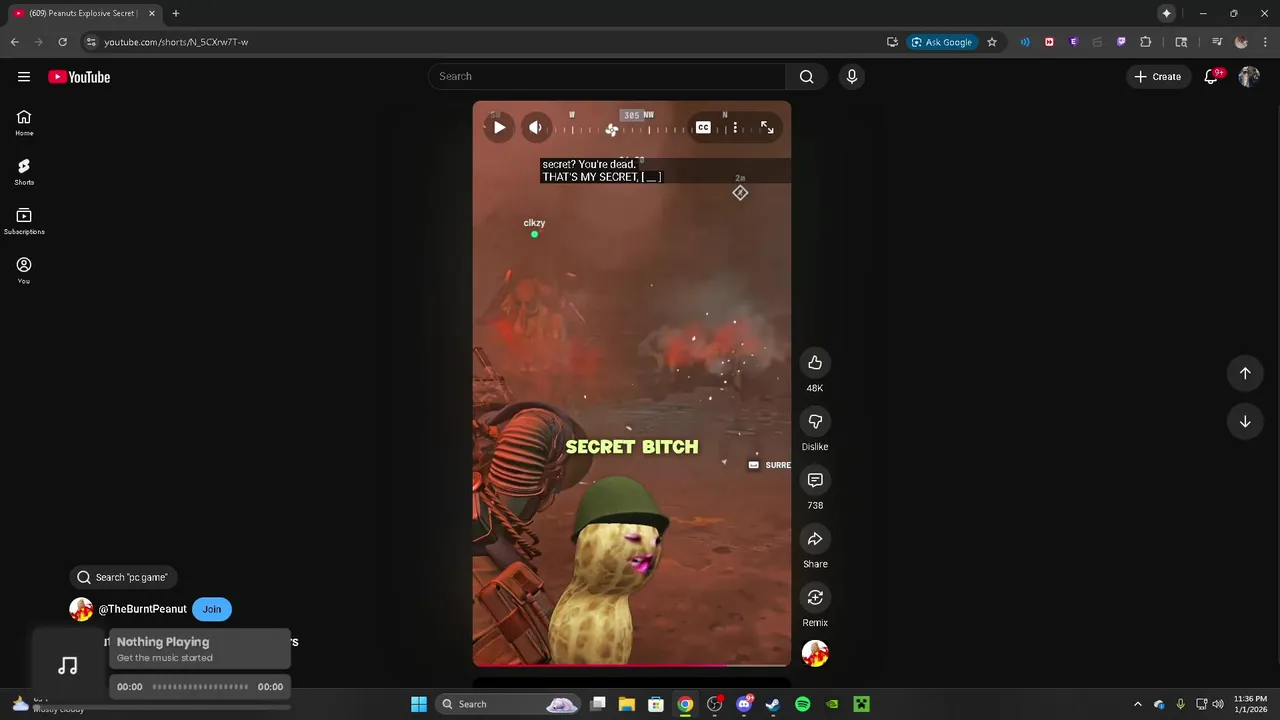Like the Short with thumbs up
Screen dimensions: 1280x720
pyautogui.click(x=815, y=363)
